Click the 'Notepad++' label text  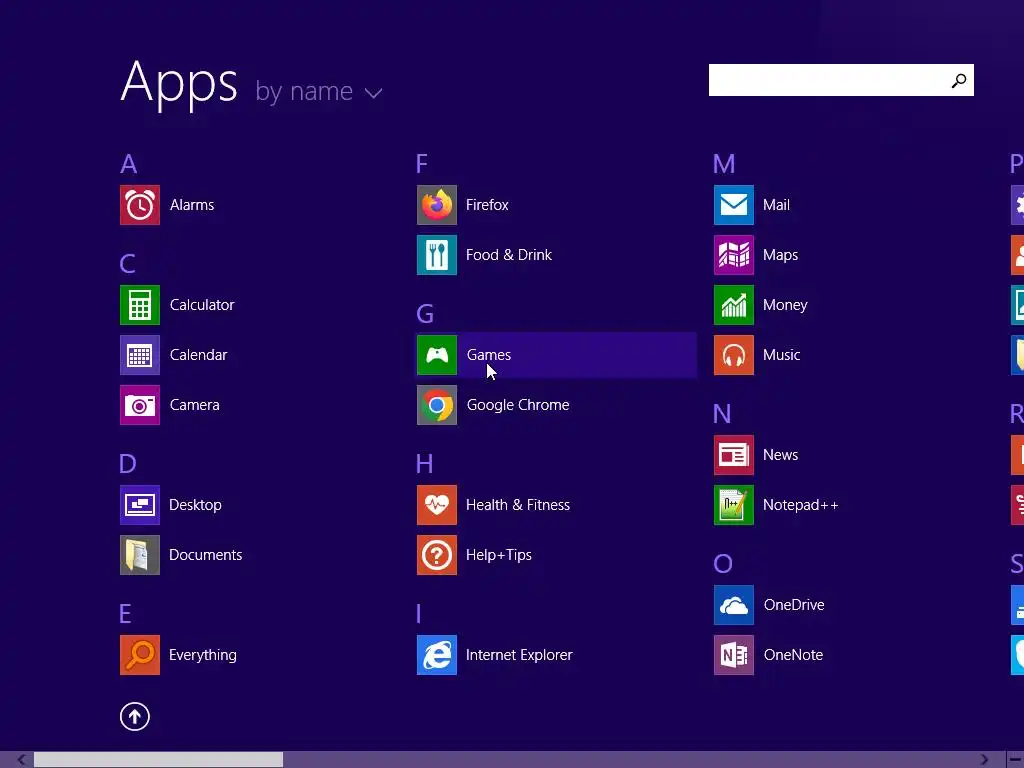coord(801,505)
